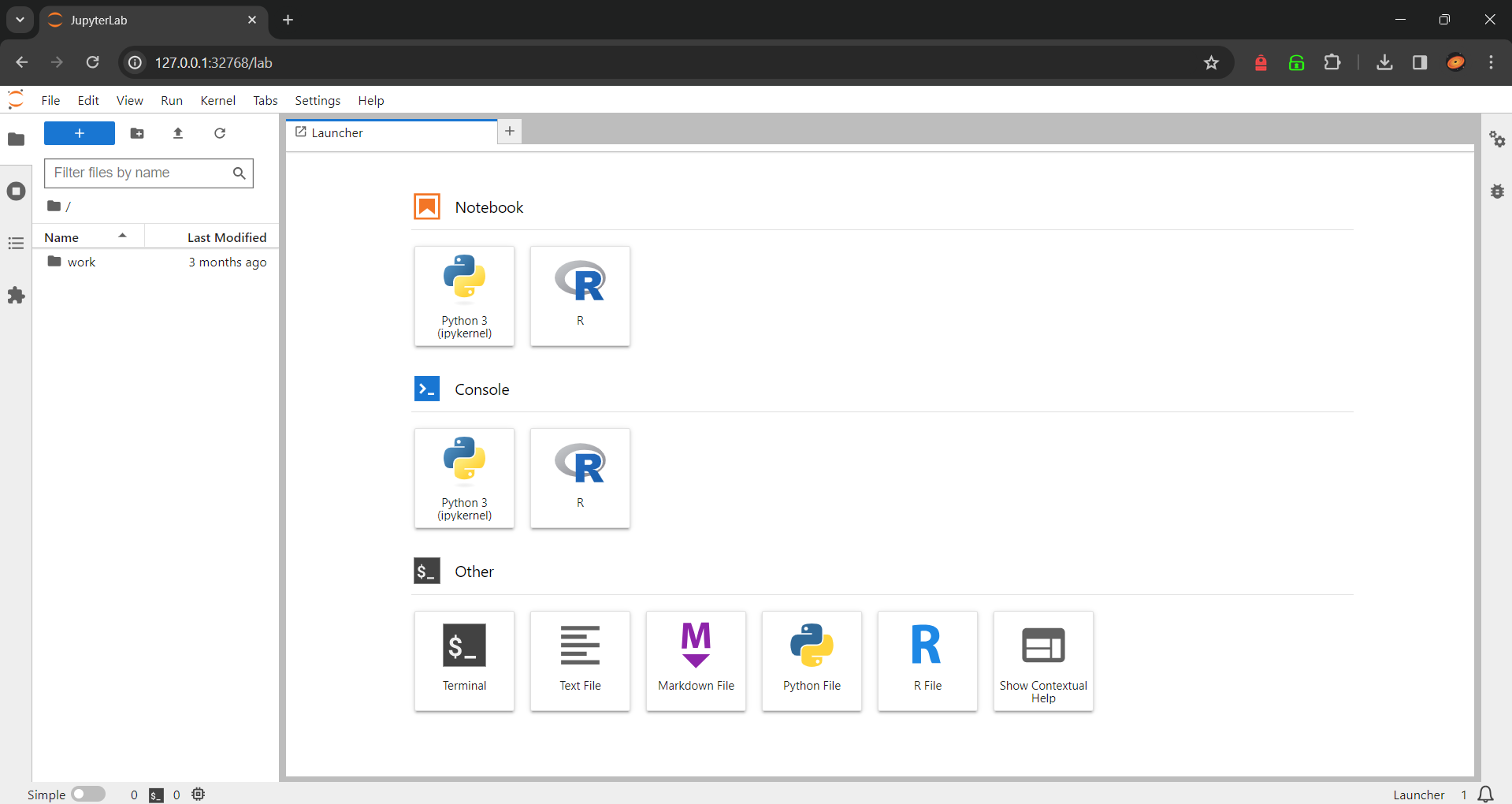The image size is (1512, 804).
Task: Sort files by Last Modified column
Action: tap(212, 237)
